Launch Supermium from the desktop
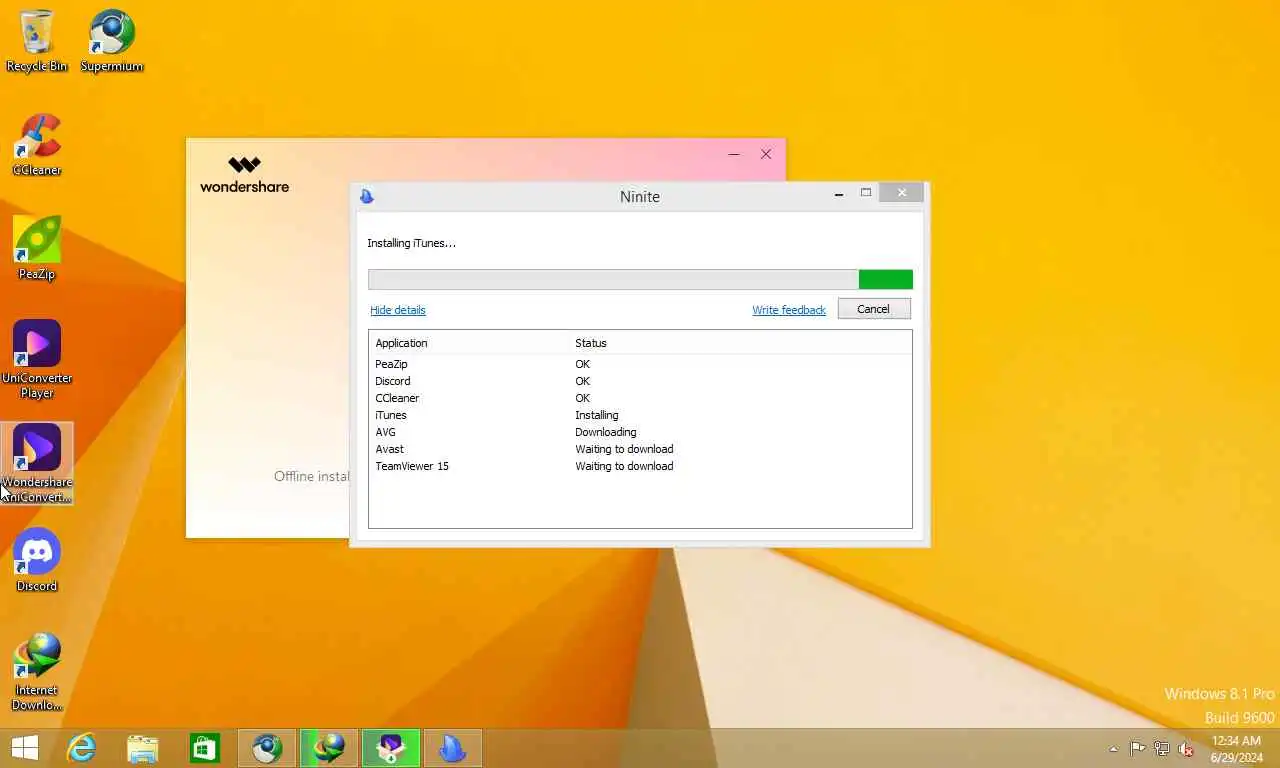1280x768 pixels. click(112, 41)
